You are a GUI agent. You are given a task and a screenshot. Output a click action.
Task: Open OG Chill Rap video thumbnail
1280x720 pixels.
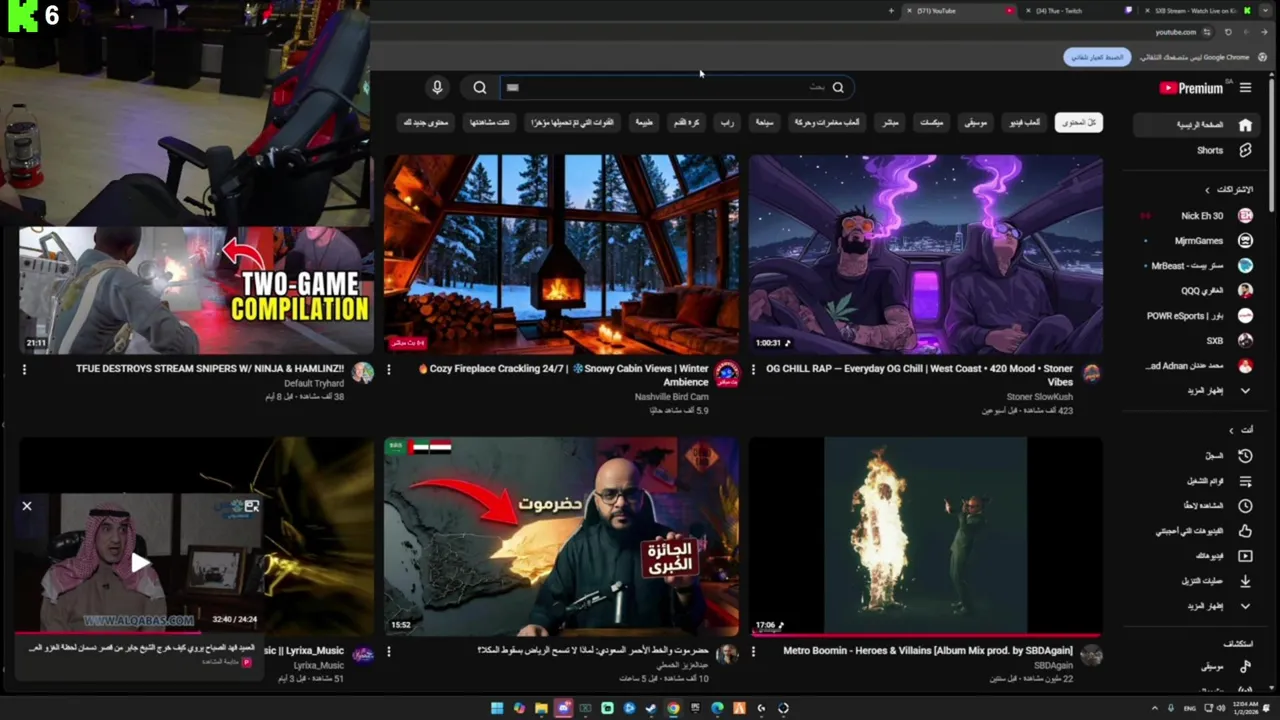(926, 254)
